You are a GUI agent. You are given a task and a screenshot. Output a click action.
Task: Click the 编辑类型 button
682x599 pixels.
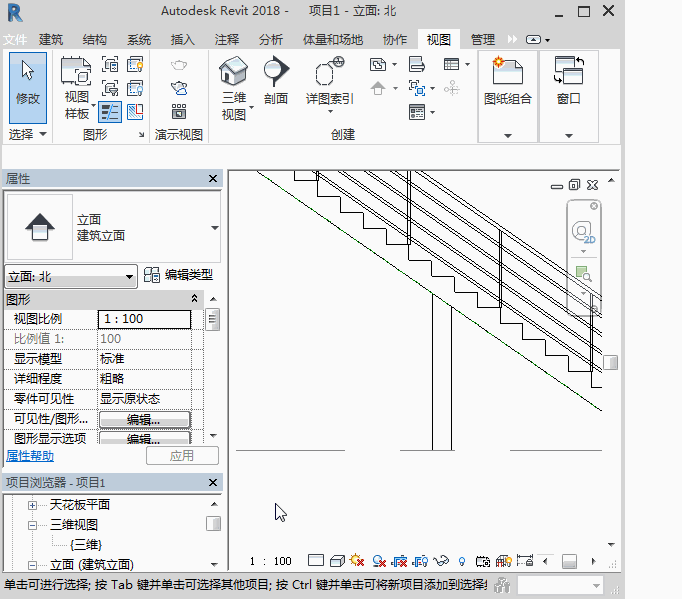pyautogui.click(x=179, y=275)
